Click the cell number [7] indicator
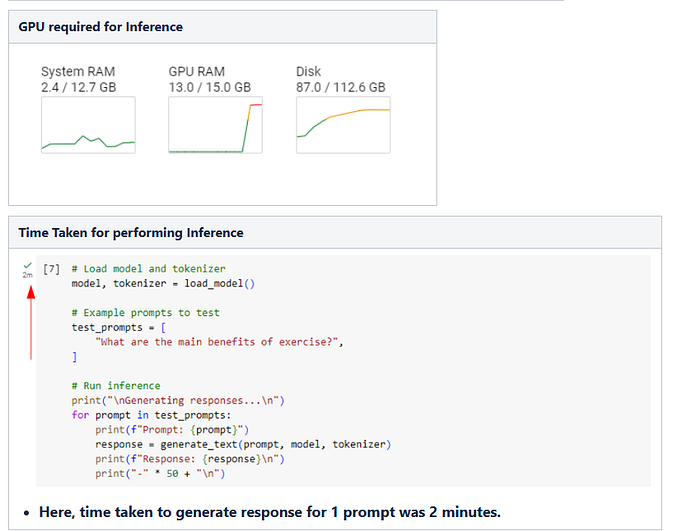This screenshot has height=531, width=700. click(52, 269)
